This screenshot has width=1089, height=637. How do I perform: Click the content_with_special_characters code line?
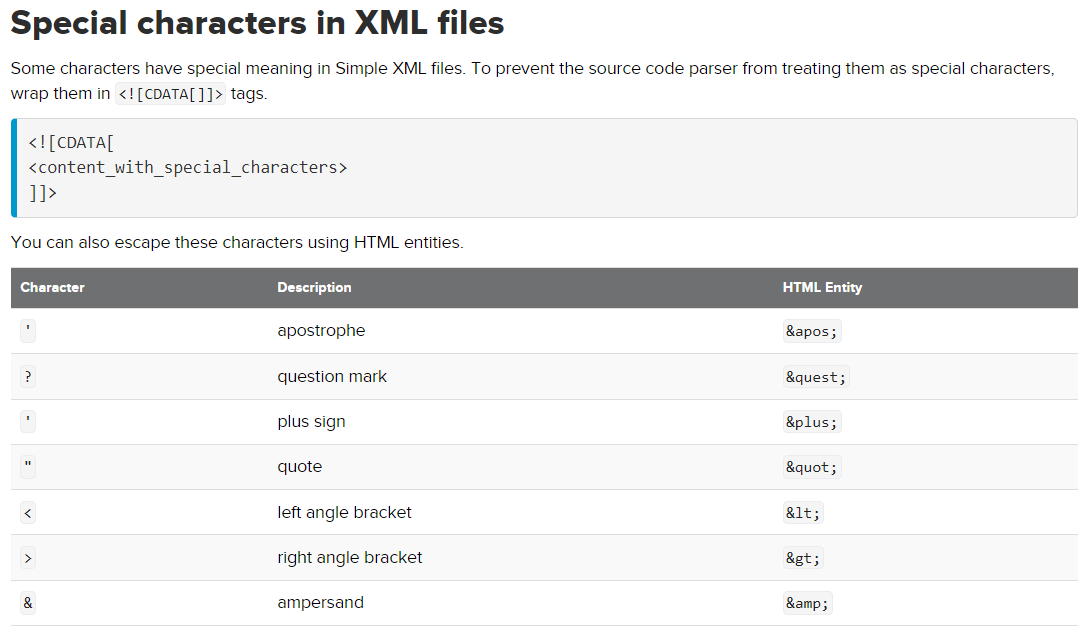coord(188,168)
